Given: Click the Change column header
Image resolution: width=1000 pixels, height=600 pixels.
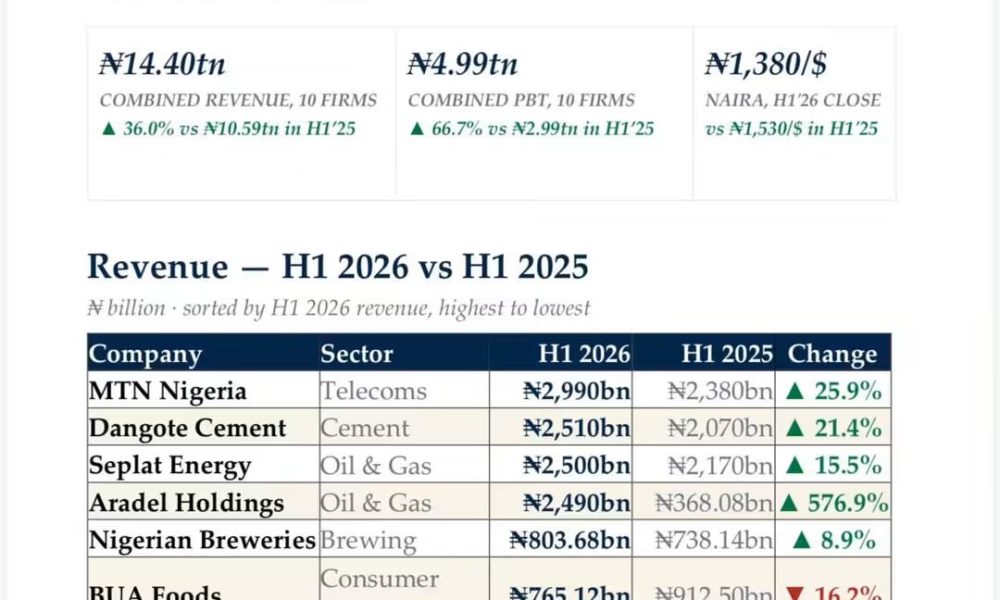Looking at the screenshot, I should coord(832,354).
